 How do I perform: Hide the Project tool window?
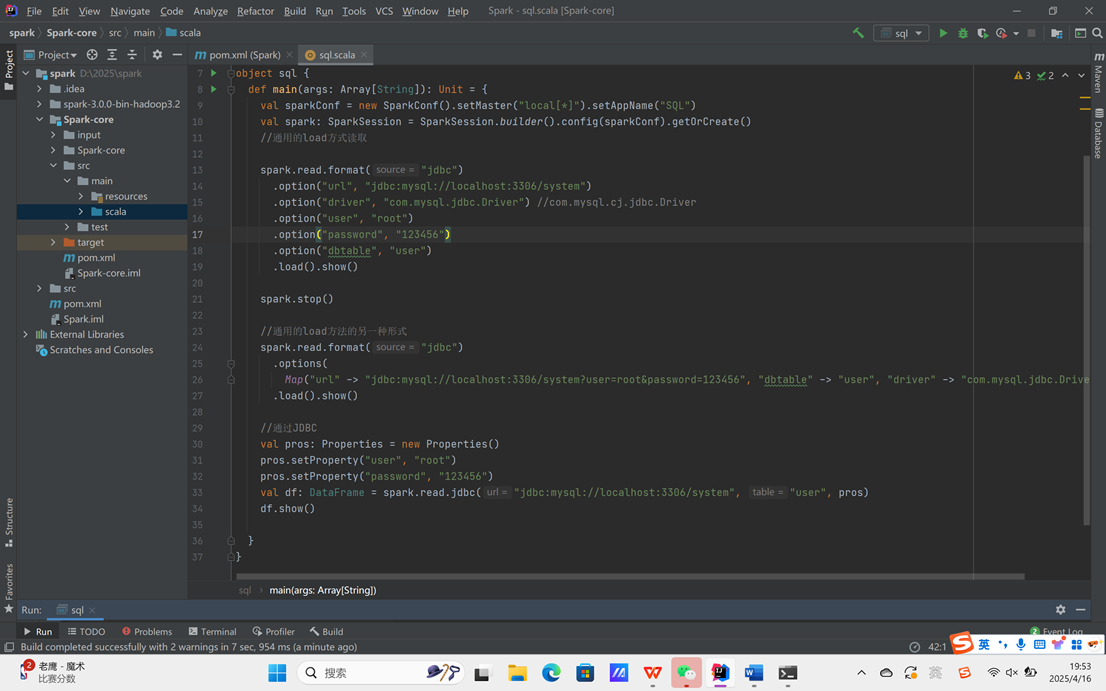[177, 54]
